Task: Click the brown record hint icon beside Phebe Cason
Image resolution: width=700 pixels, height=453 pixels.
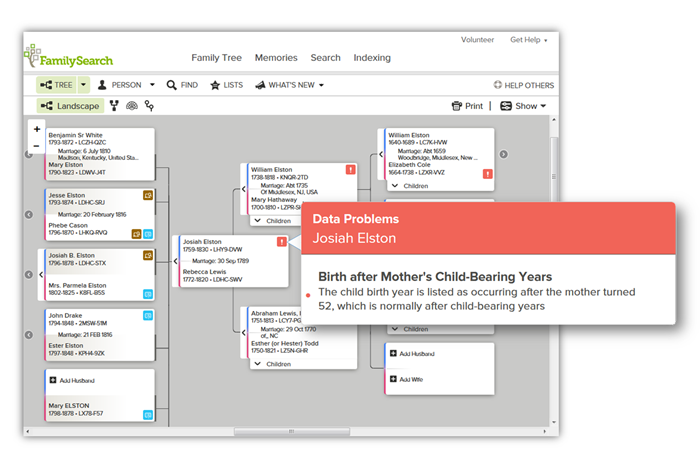Action: [136, 233]
